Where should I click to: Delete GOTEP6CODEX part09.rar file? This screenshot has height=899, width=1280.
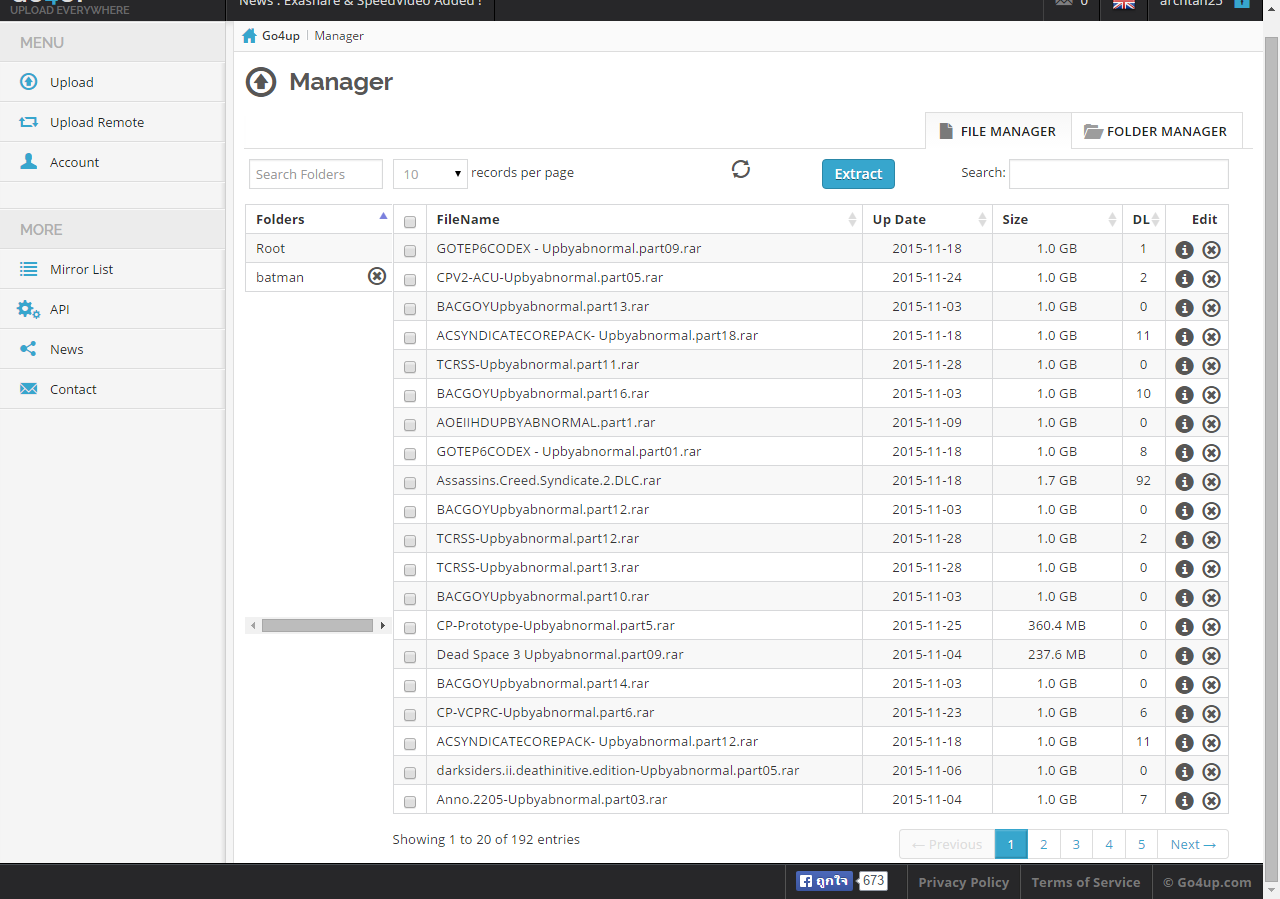[1211, 250]
